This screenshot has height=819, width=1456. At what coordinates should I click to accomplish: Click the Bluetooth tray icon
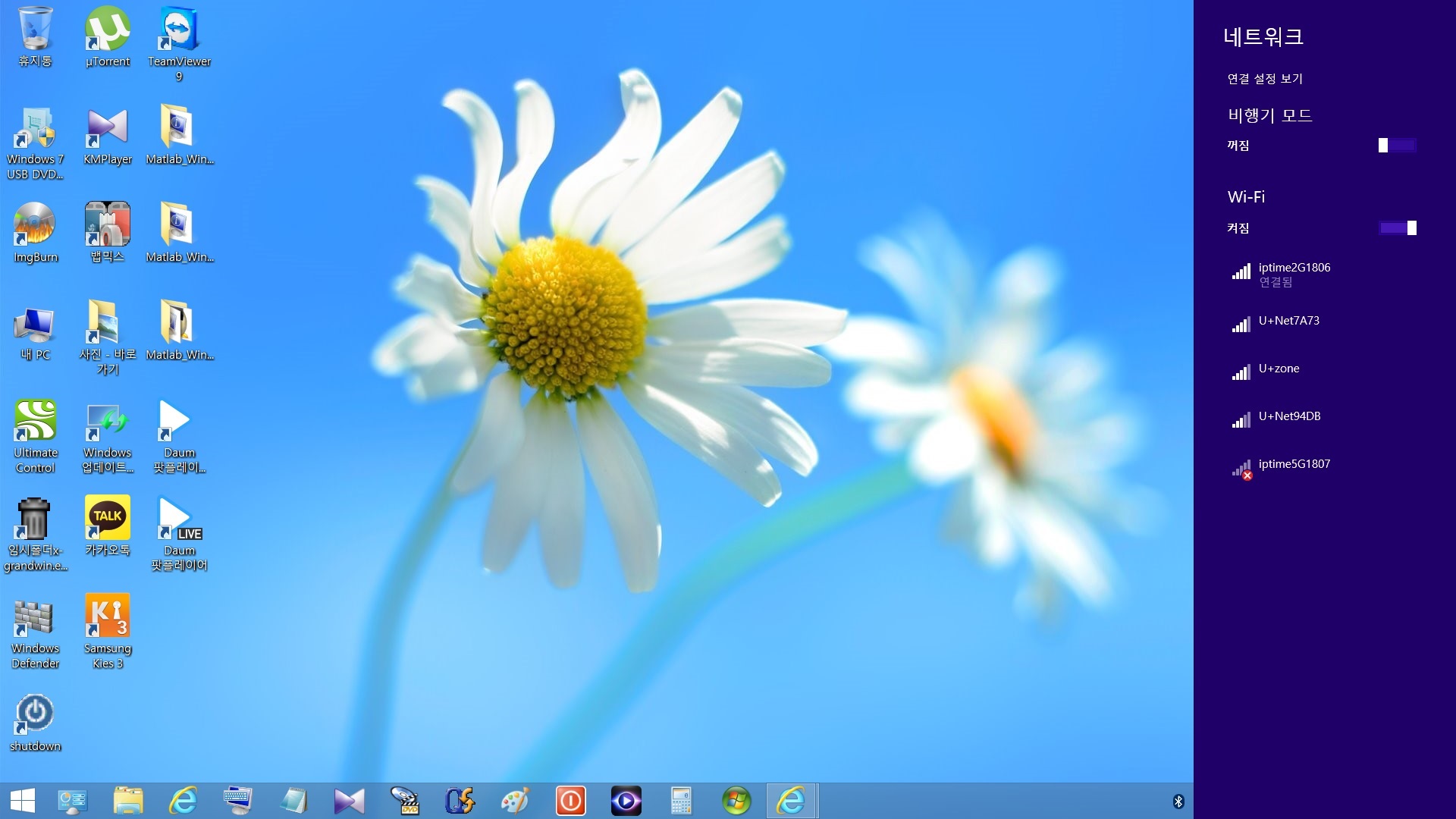(x=1178, y=802)
